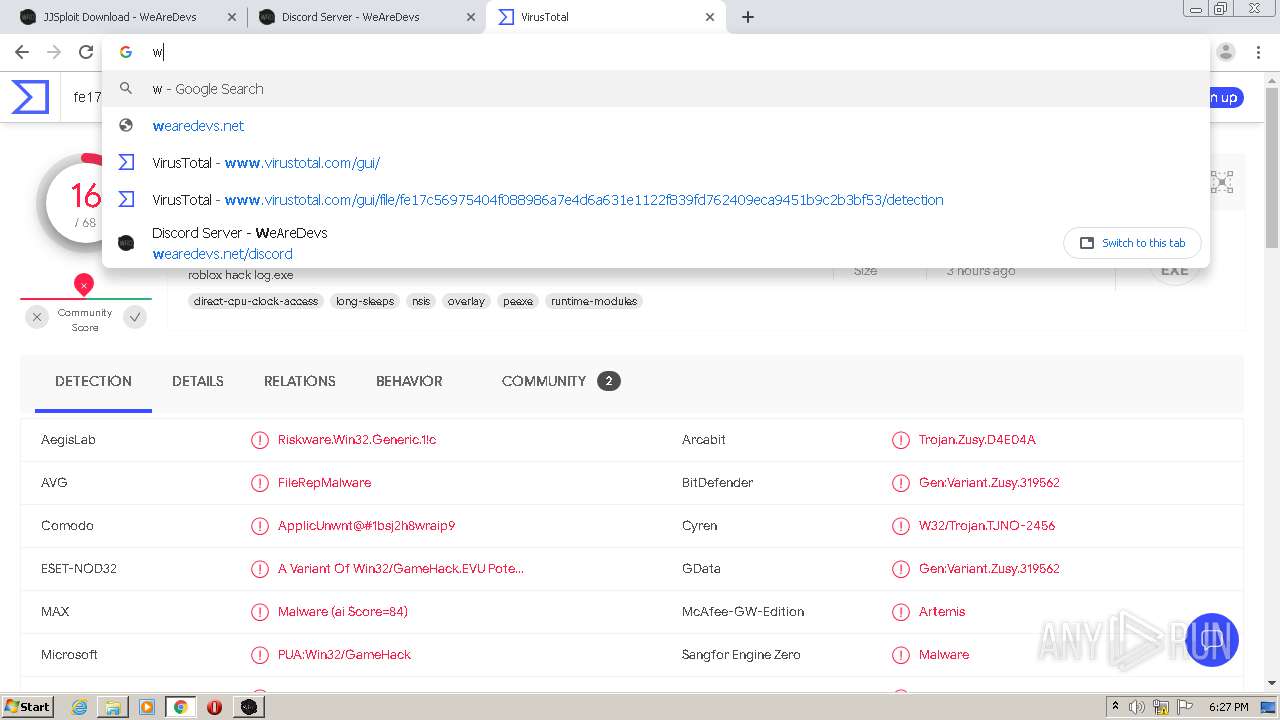Open the RELATIONS tab
The image size is (1280, 720).
tap(300, 381)
